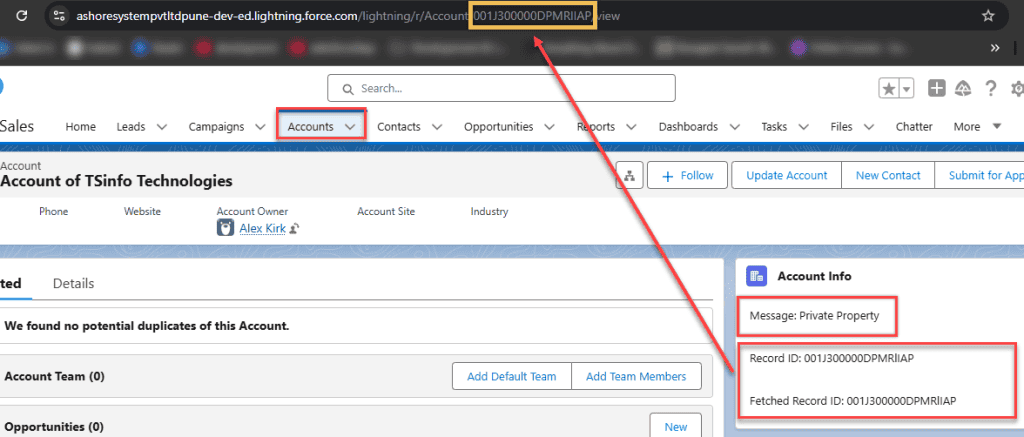This screenshot has height=437, width=1024.
Task: Open the Opportunities (0) related list
Action: [x=54, y=427]
